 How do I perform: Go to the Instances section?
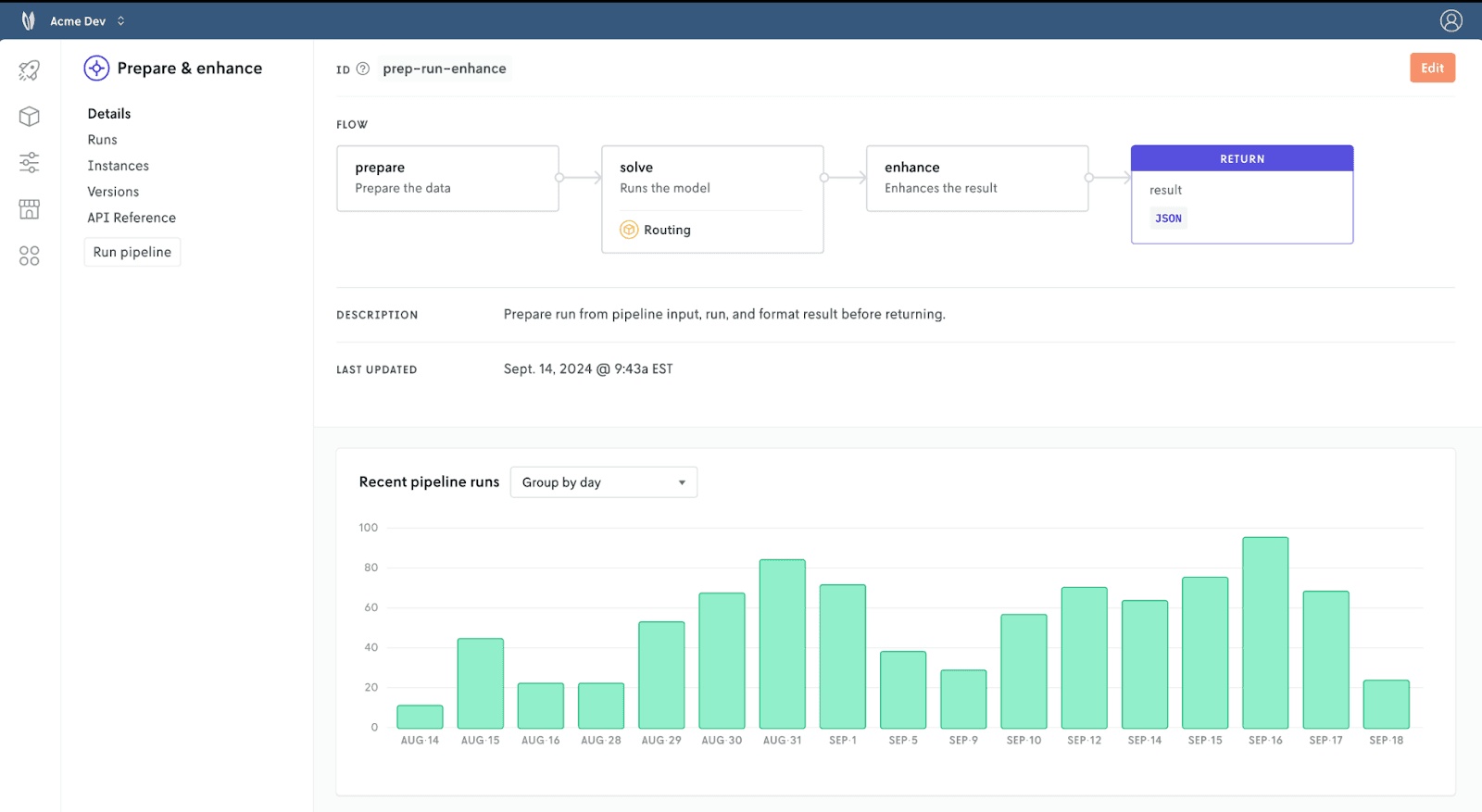click(x=119, y=166)
